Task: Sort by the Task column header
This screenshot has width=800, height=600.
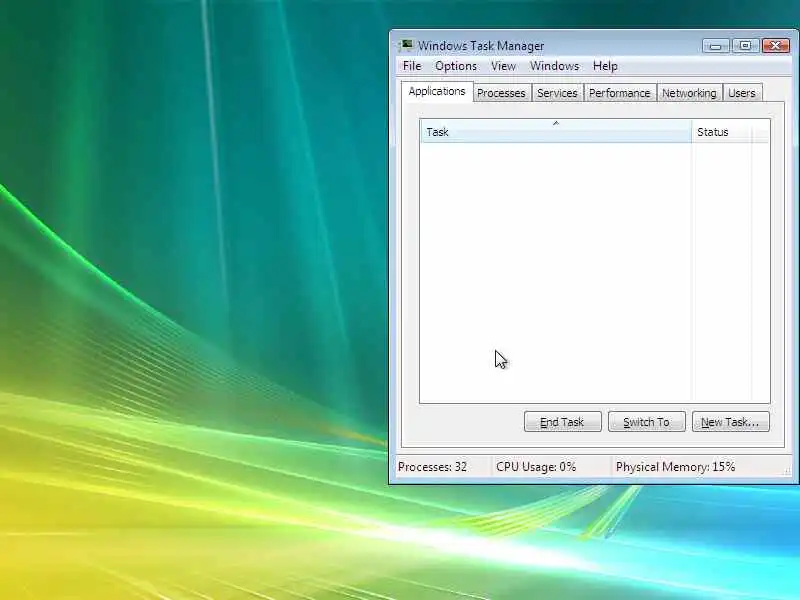Action: tap(556, 132)
